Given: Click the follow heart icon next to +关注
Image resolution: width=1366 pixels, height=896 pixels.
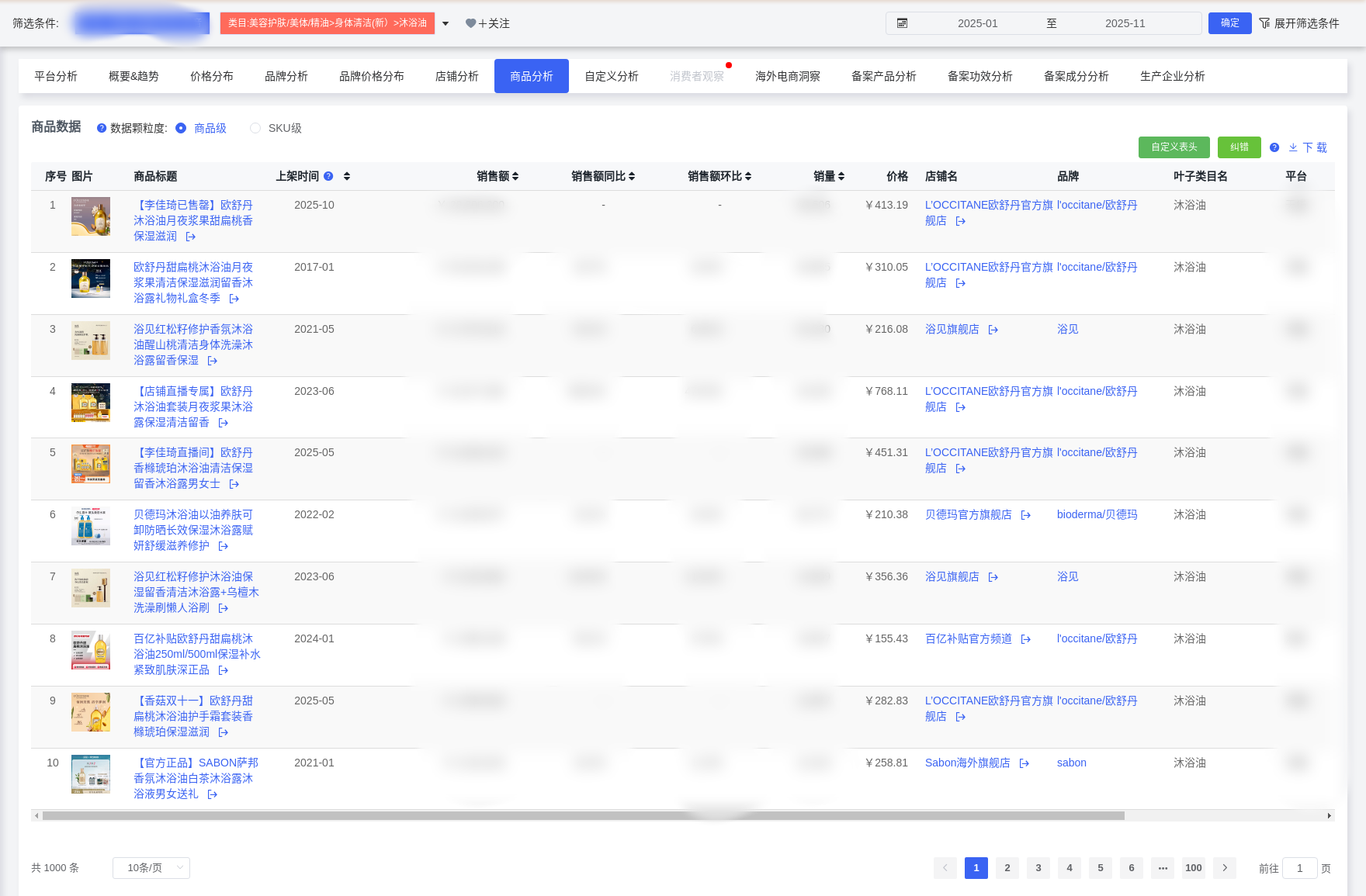Looking at the screenshot, I should [470, 23].
